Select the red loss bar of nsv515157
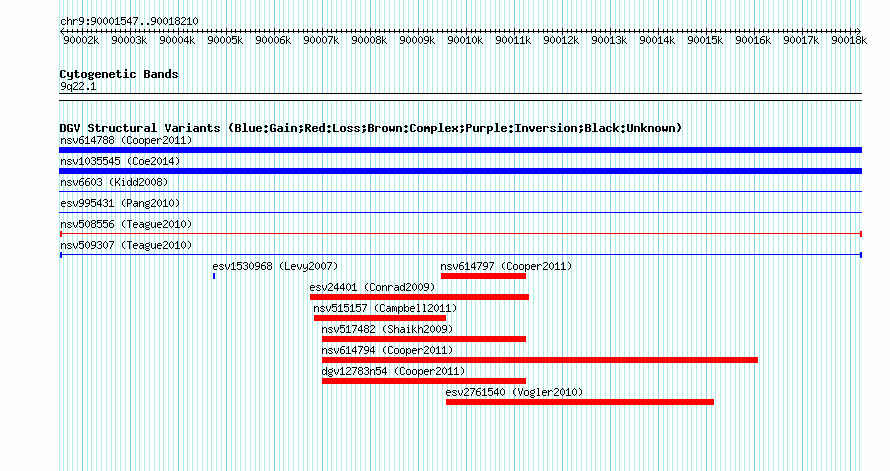Image resolution: width=890 pixels, height=471 pixels. click(x=380, y=318)
